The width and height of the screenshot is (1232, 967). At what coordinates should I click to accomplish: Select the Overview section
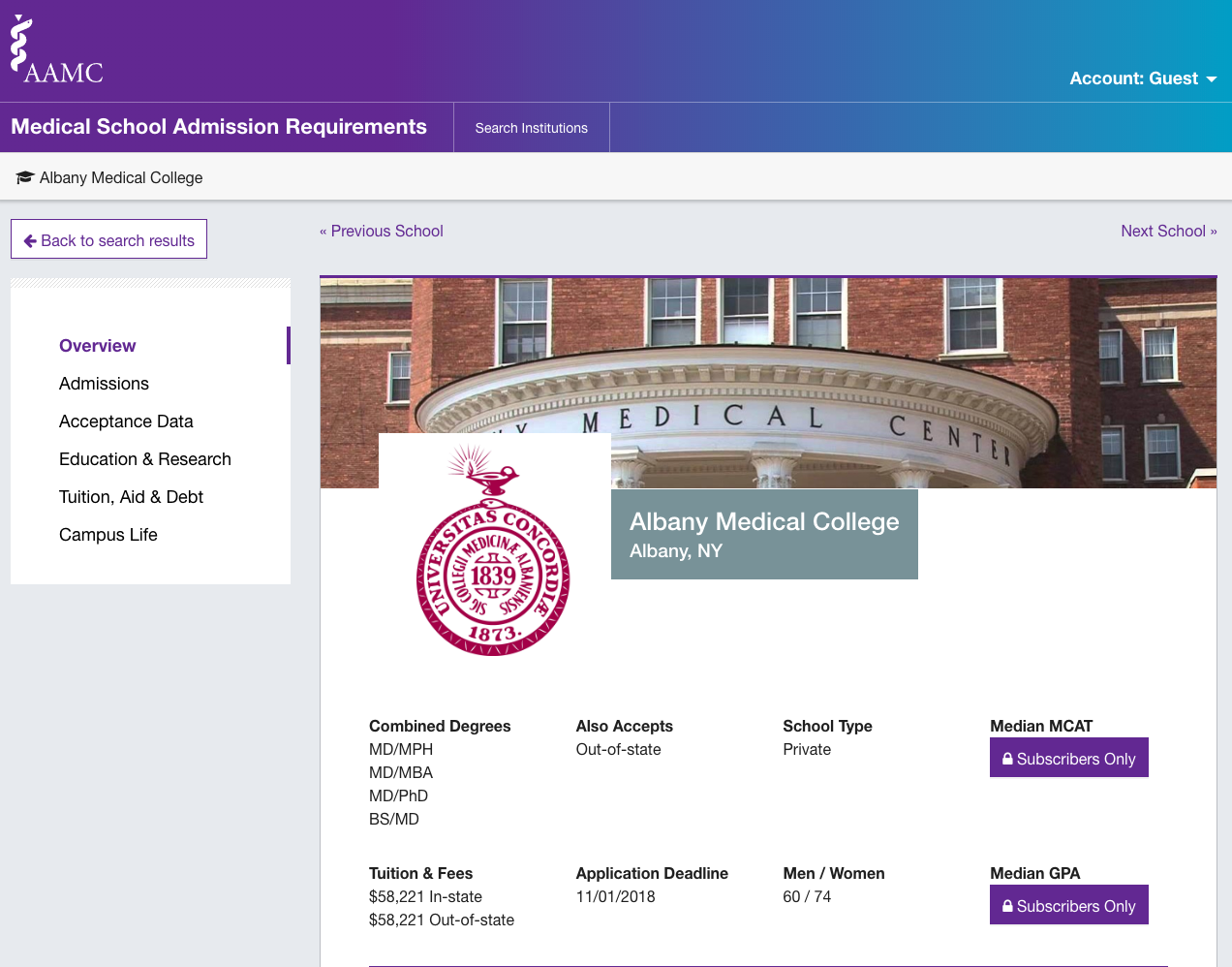pyautogui.click(x=98, y=346)
